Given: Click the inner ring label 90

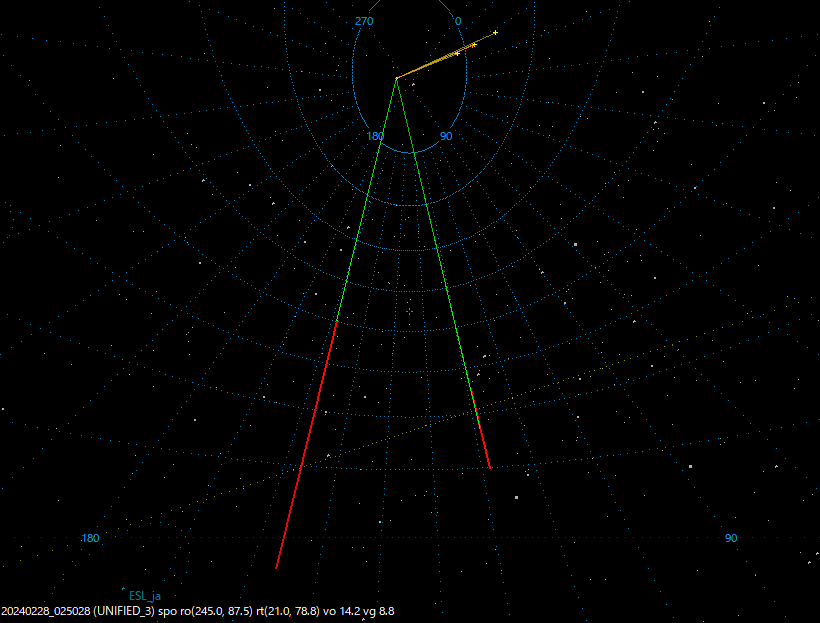Looking at the screenshot, I should click(446, 136).
